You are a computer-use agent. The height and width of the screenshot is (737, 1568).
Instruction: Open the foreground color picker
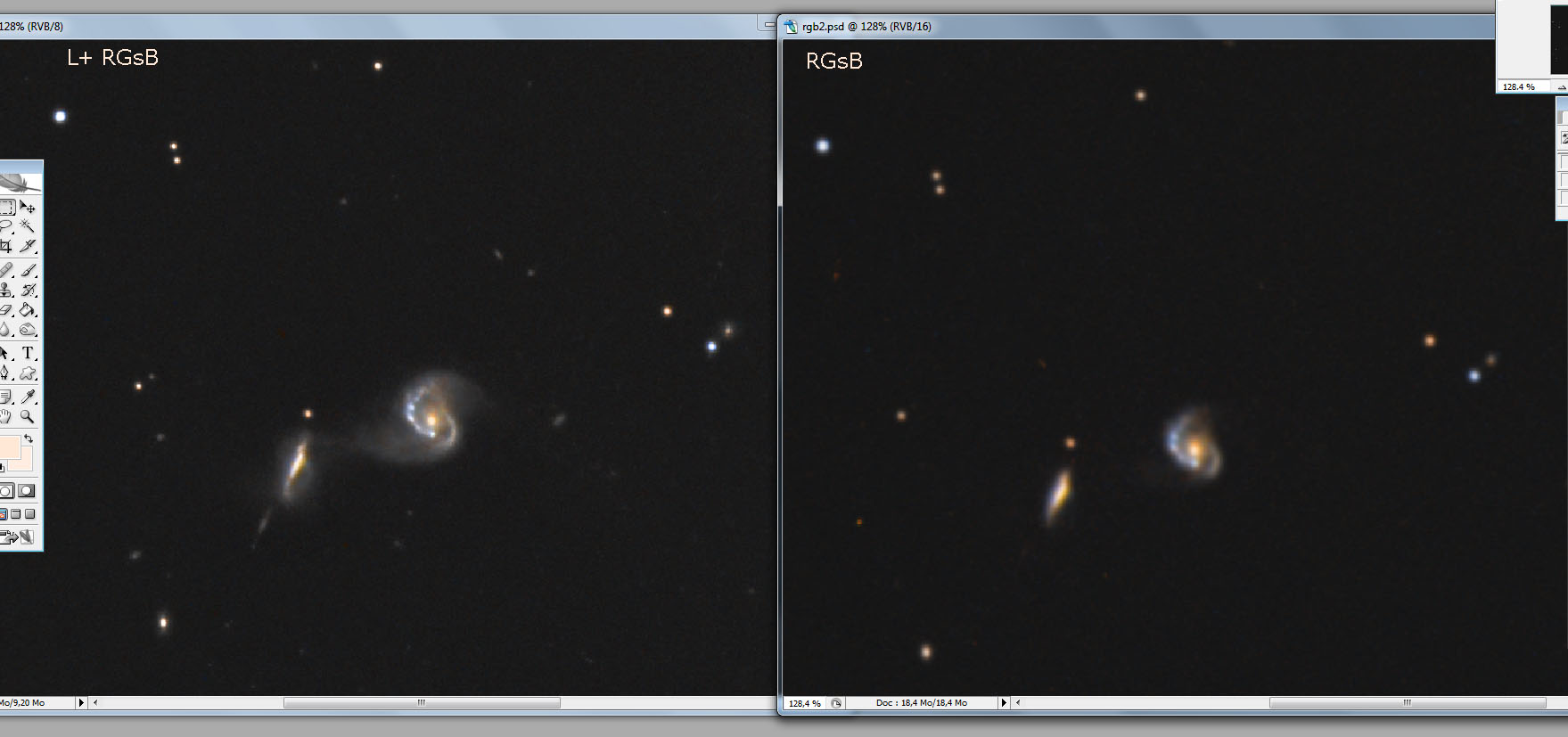tap(9, 446)
